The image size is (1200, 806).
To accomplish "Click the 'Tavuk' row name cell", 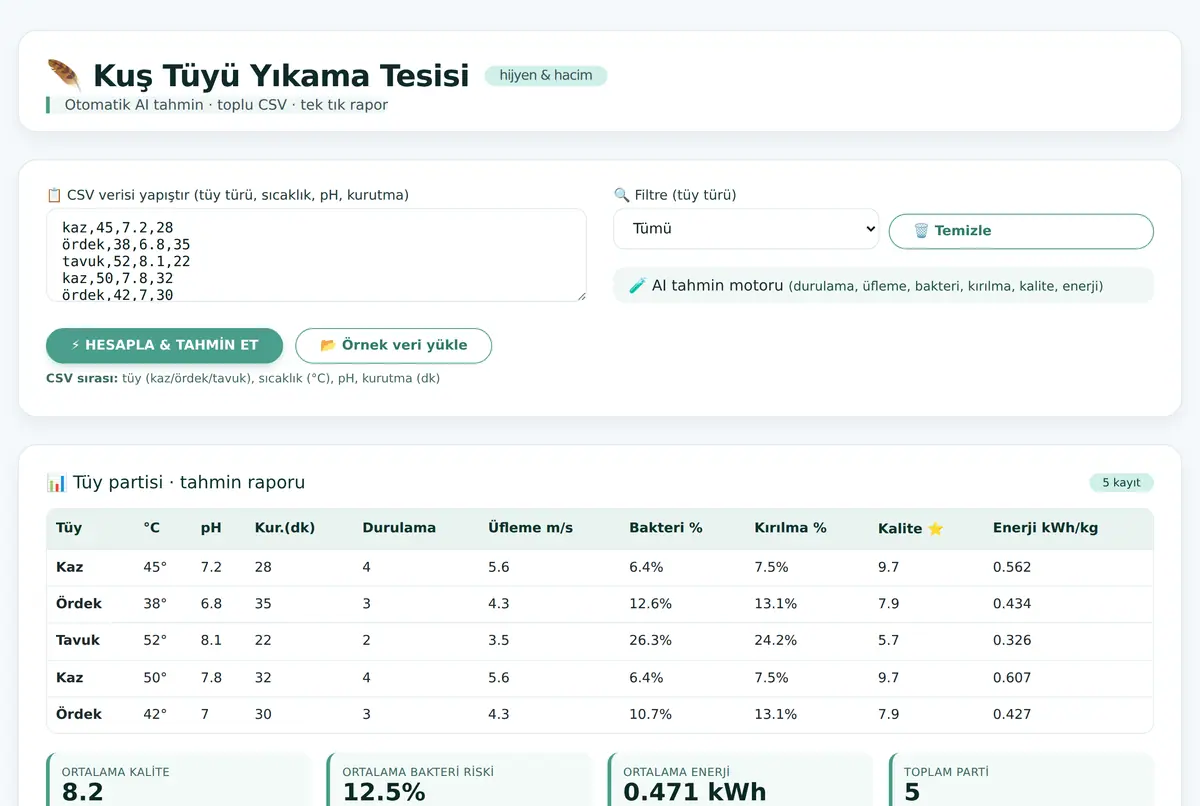I will (x=78, y=640).
